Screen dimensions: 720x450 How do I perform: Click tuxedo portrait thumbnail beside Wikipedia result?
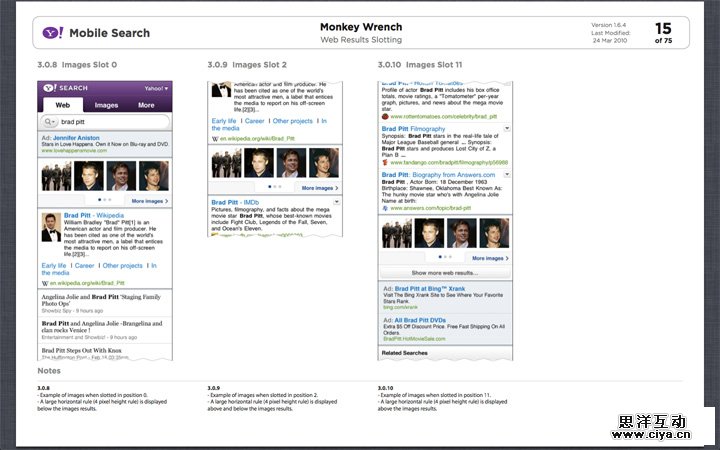click(x=51, y=227)
